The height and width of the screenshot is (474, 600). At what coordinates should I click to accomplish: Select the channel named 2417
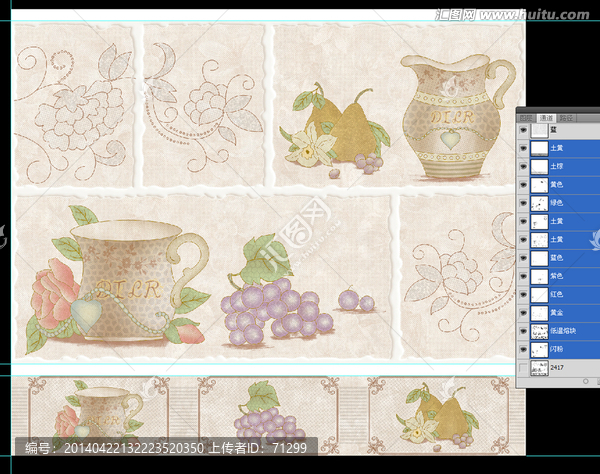557,368
